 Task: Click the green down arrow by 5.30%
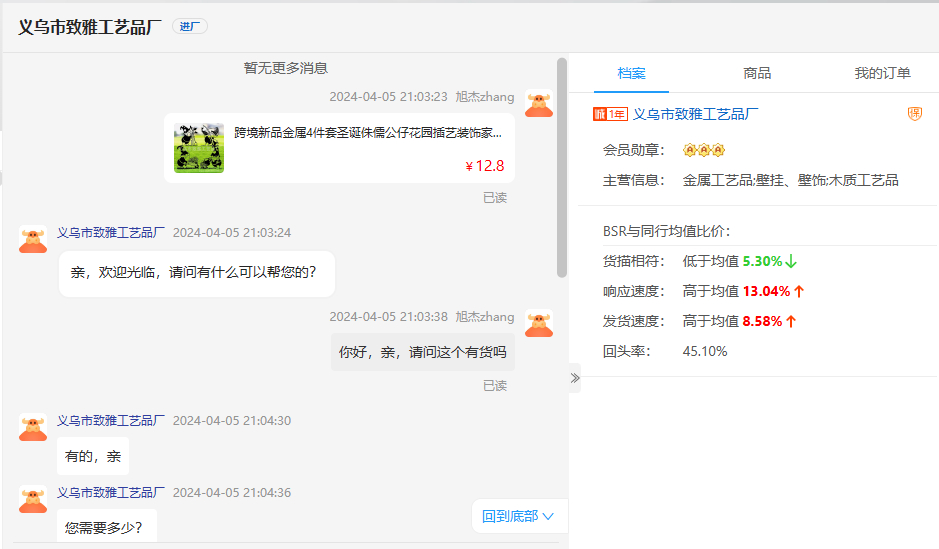click(791, 261)
